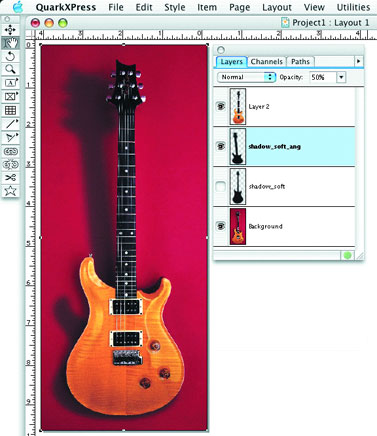Click the guitar picture box on page
This screenshot has height=436, width=377.
point(124,237)
